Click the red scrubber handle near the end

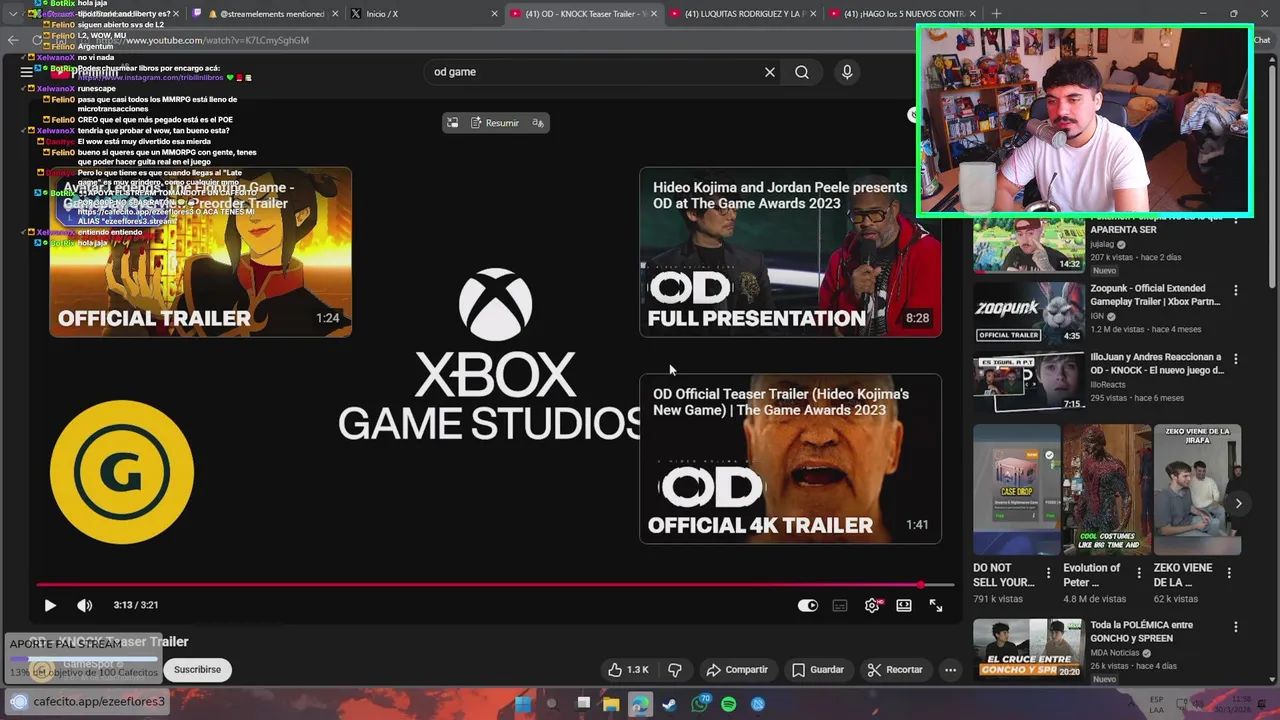[x=921, y=585]
